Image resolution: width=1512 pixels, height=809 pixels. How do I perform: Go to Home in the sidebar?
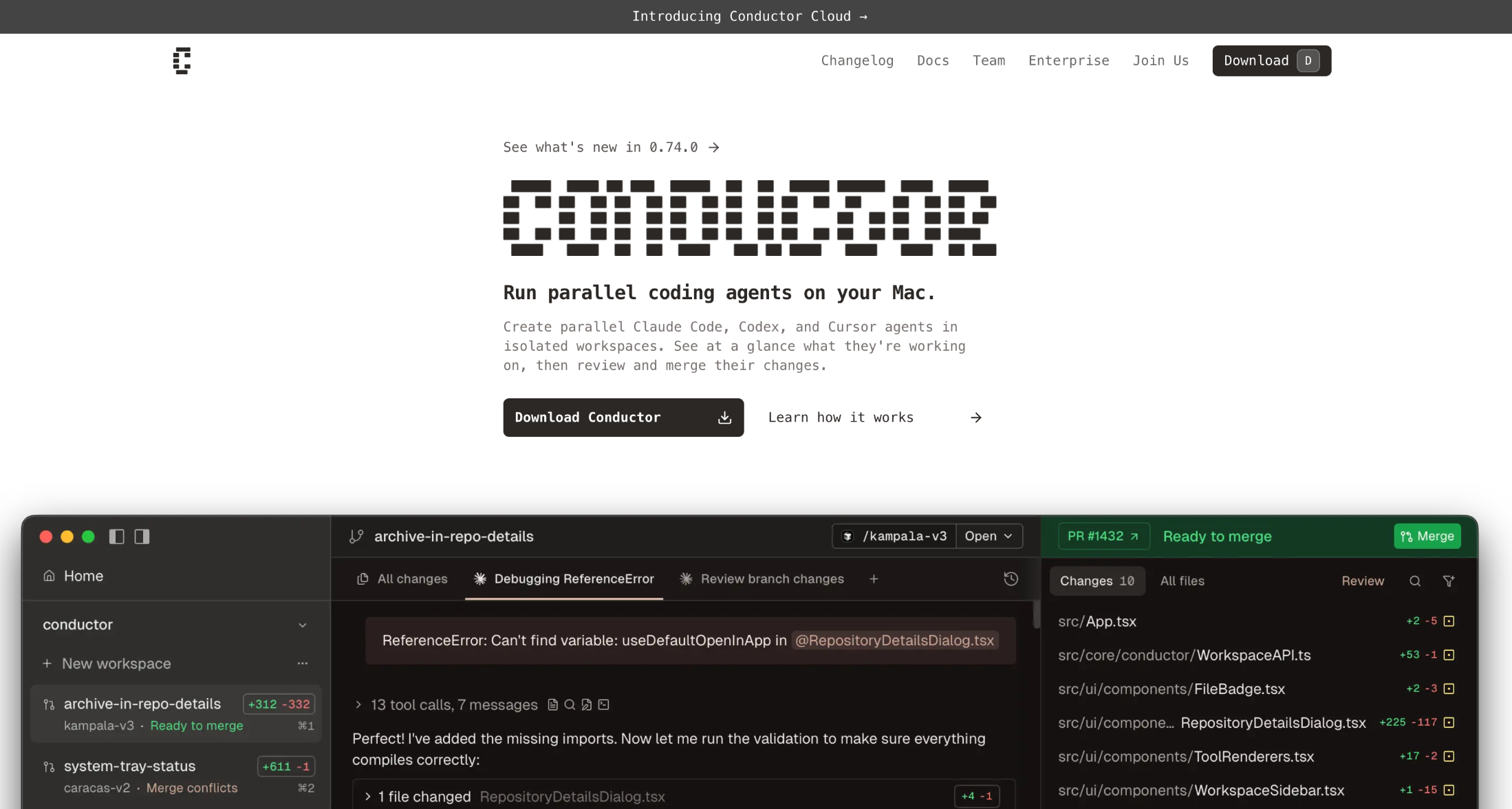coord(74,576)
